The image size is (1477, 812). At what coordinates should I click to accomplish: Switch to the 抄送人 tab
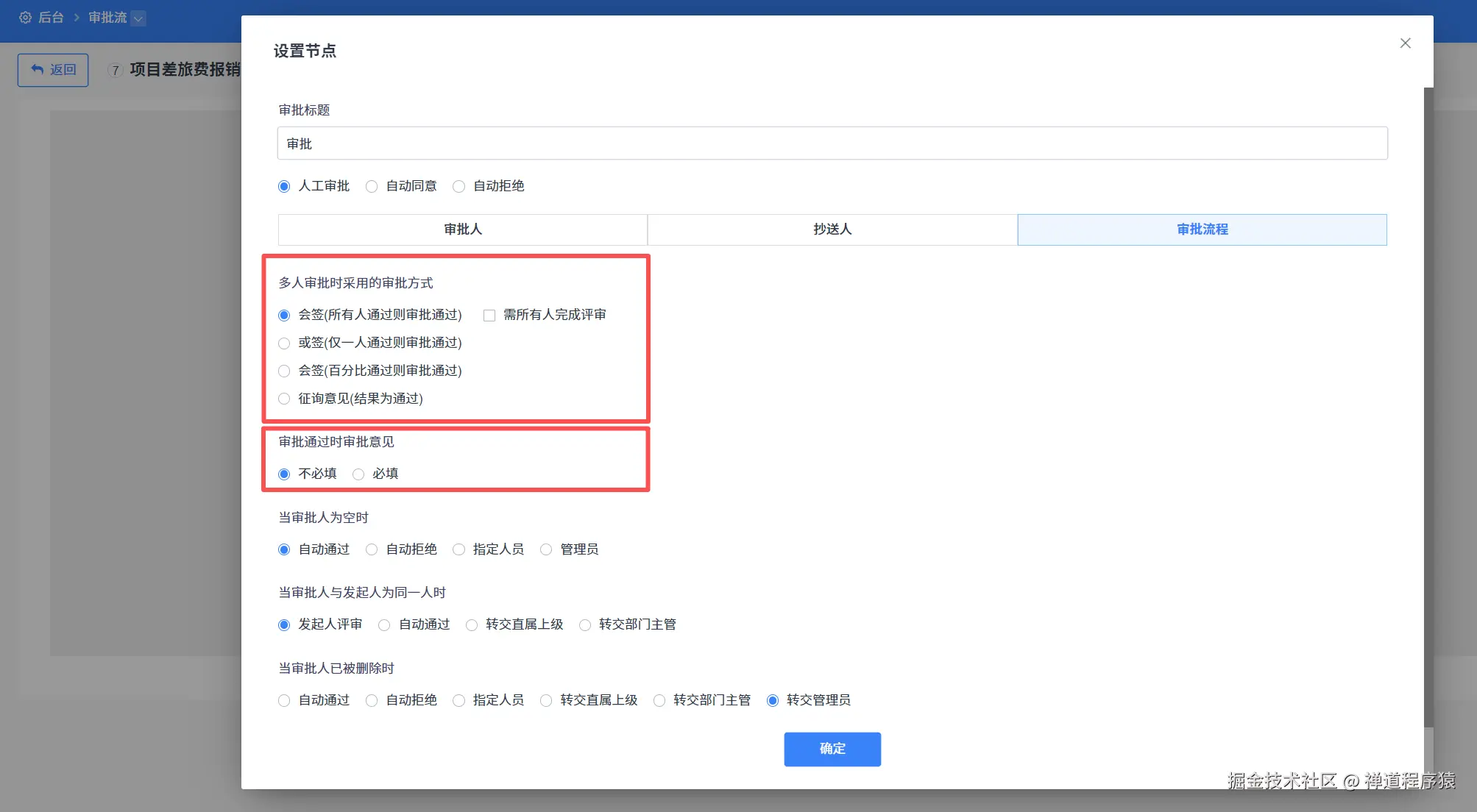point(831,229)
